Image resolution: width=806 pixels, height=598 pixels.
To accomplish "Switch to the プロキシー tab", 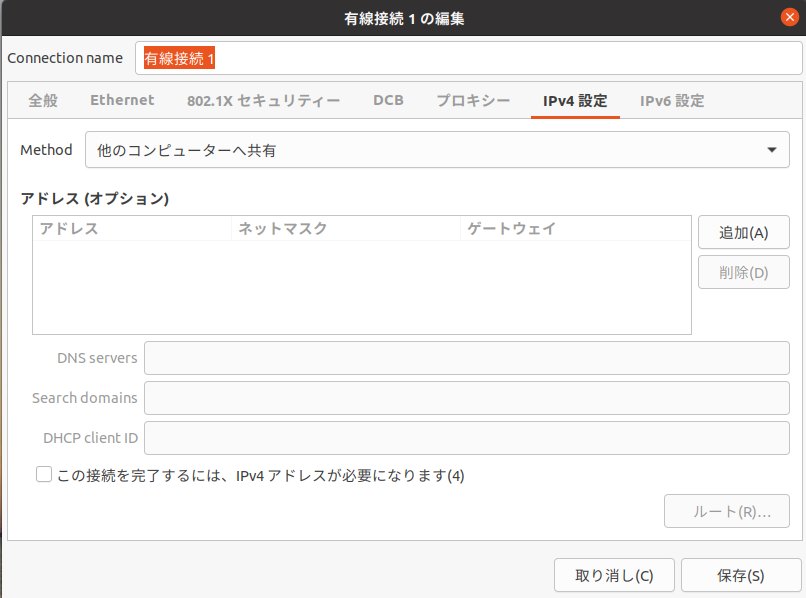I will [473, 100].
